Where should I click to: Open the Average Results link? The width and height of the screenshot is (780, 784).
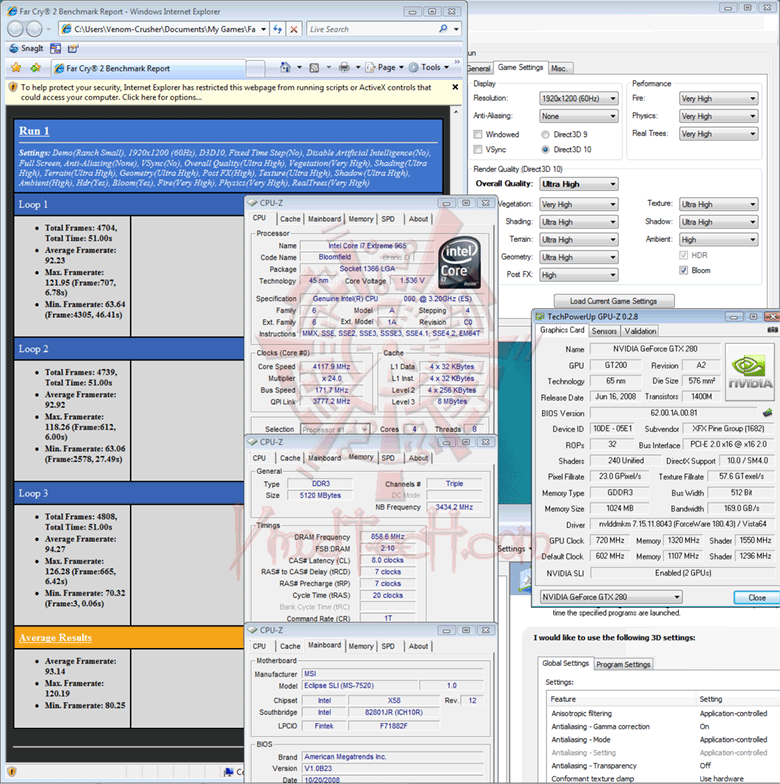pyautogui.click(x=56, y=638)
